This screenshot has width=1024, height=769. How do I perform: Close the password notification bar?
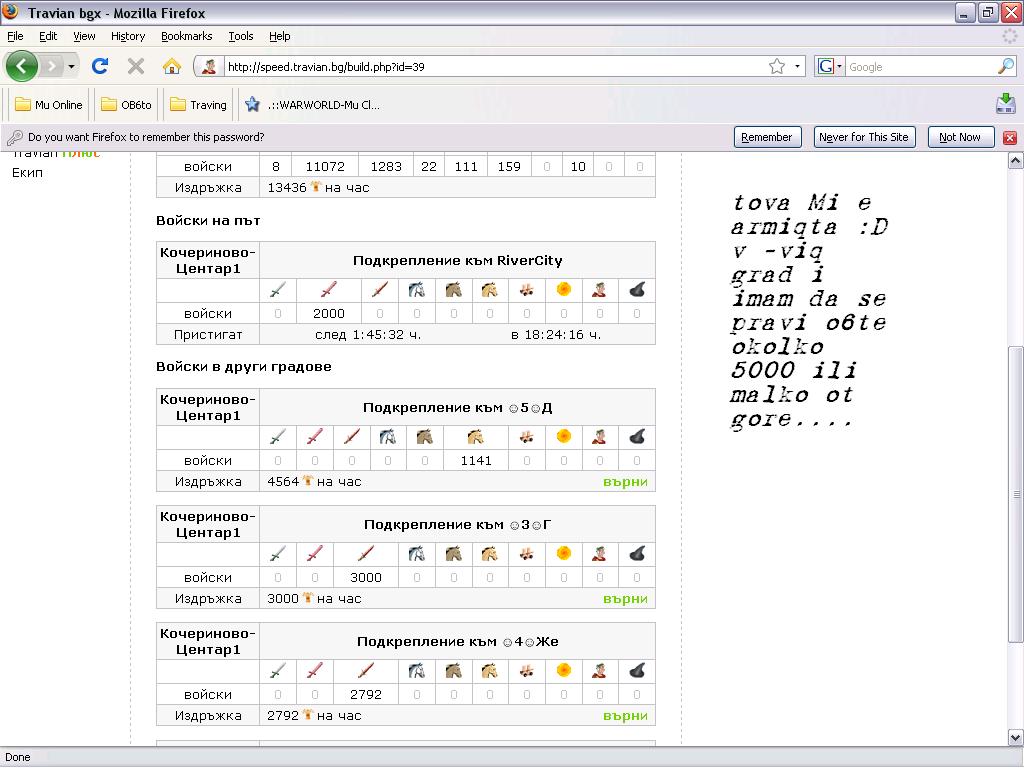[x=1010, y=138]
